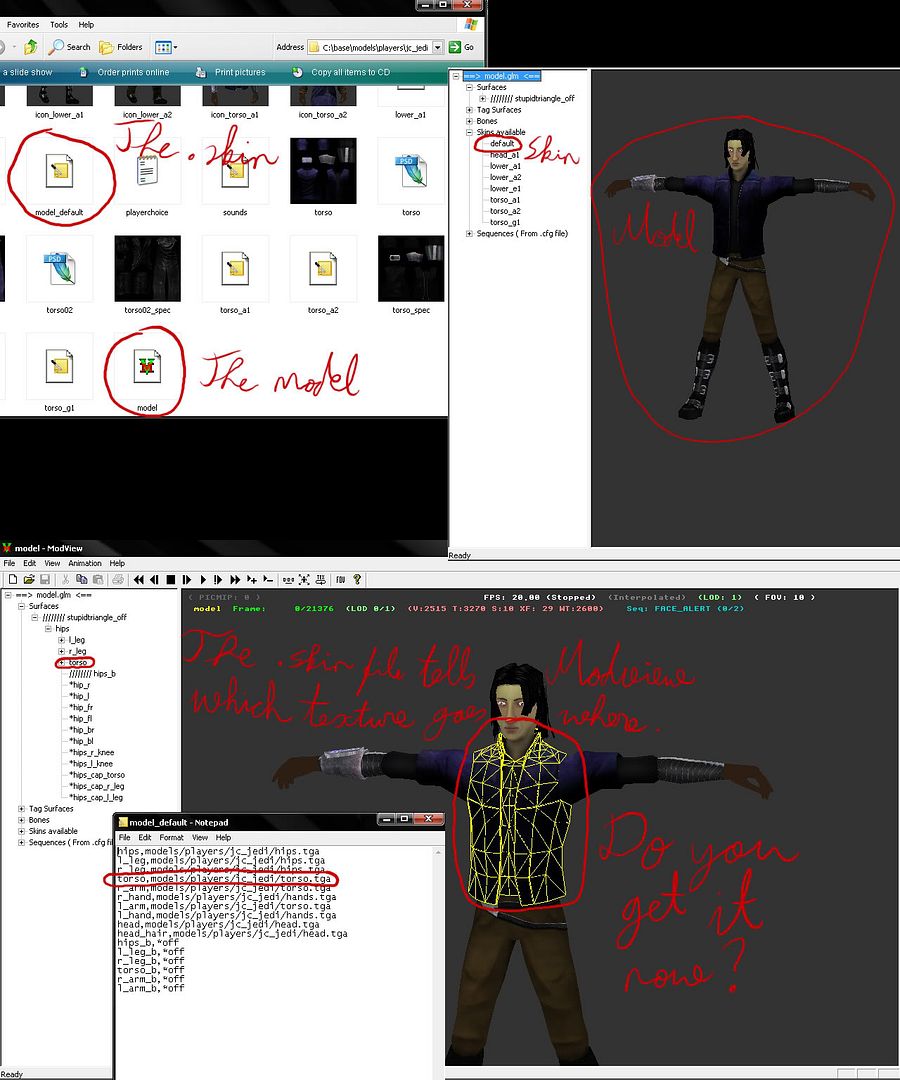Click the Copy icon in ModView toolbar
Viewport: 900px width, 1080px height.
pos(82,580)
